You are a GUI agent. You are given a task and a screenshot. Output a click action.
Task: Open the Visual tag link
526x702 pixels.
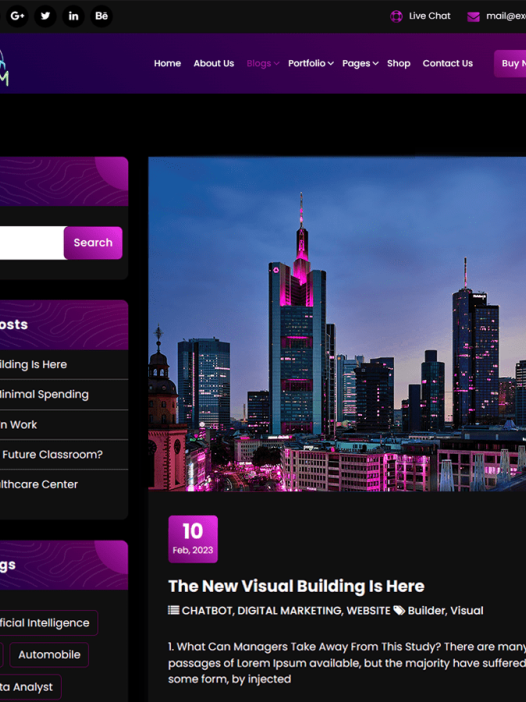[x=466, y=611]
